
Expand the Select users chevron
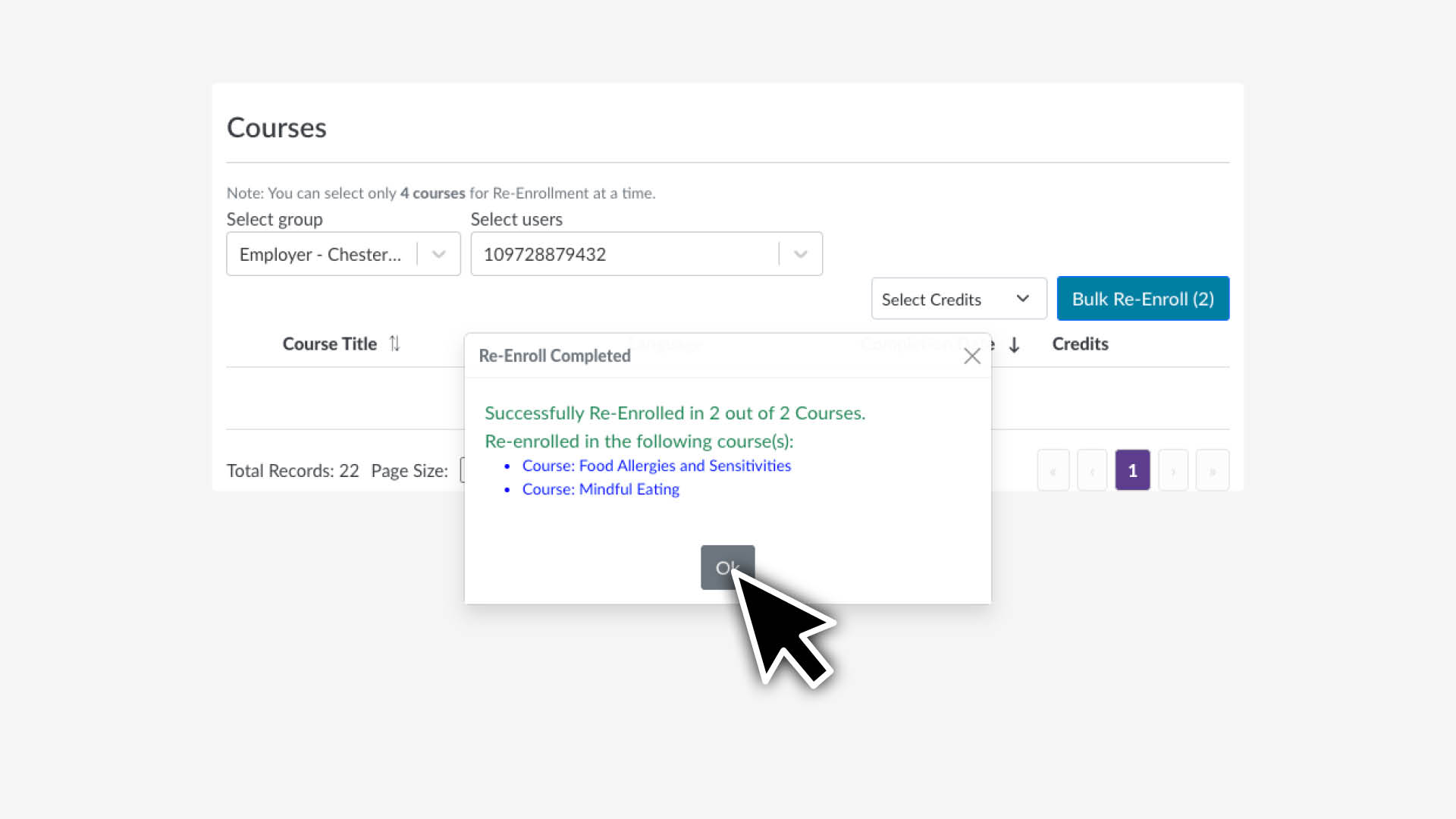[x=800, y=255]
